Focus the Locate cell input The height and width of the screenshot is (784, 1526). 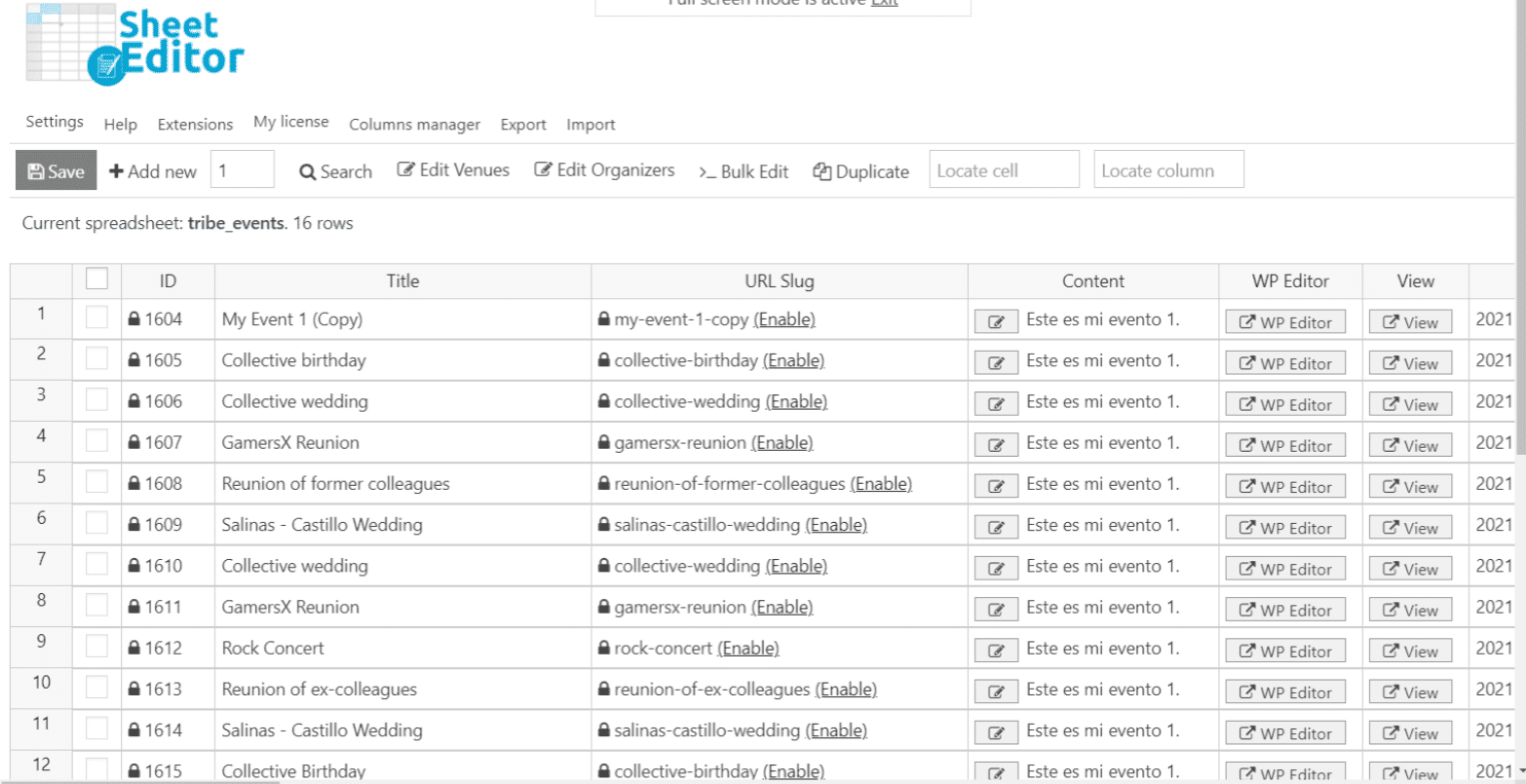[1005, 169]
